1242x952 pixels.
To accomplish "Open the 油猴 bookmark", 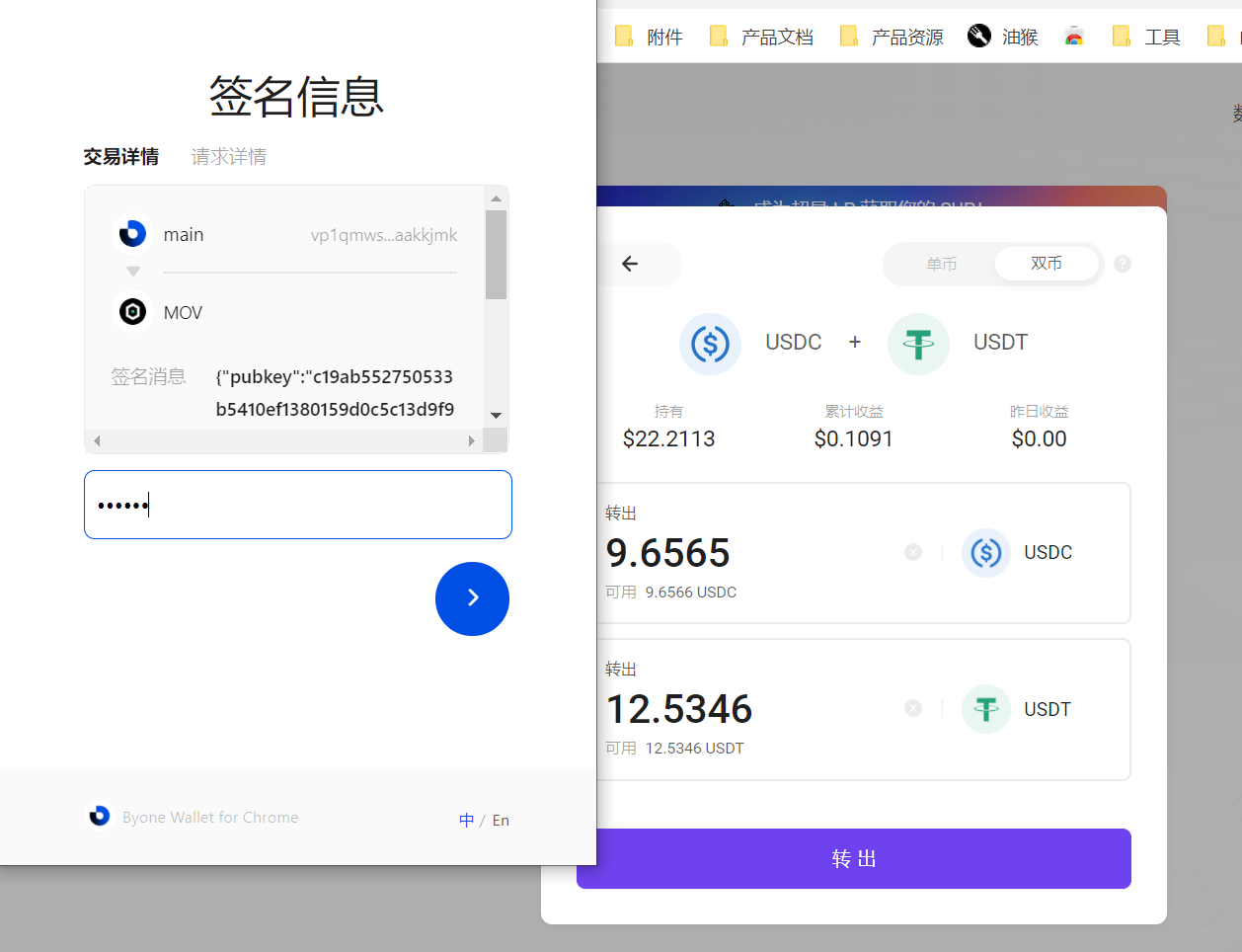I will coord(1003,37).
